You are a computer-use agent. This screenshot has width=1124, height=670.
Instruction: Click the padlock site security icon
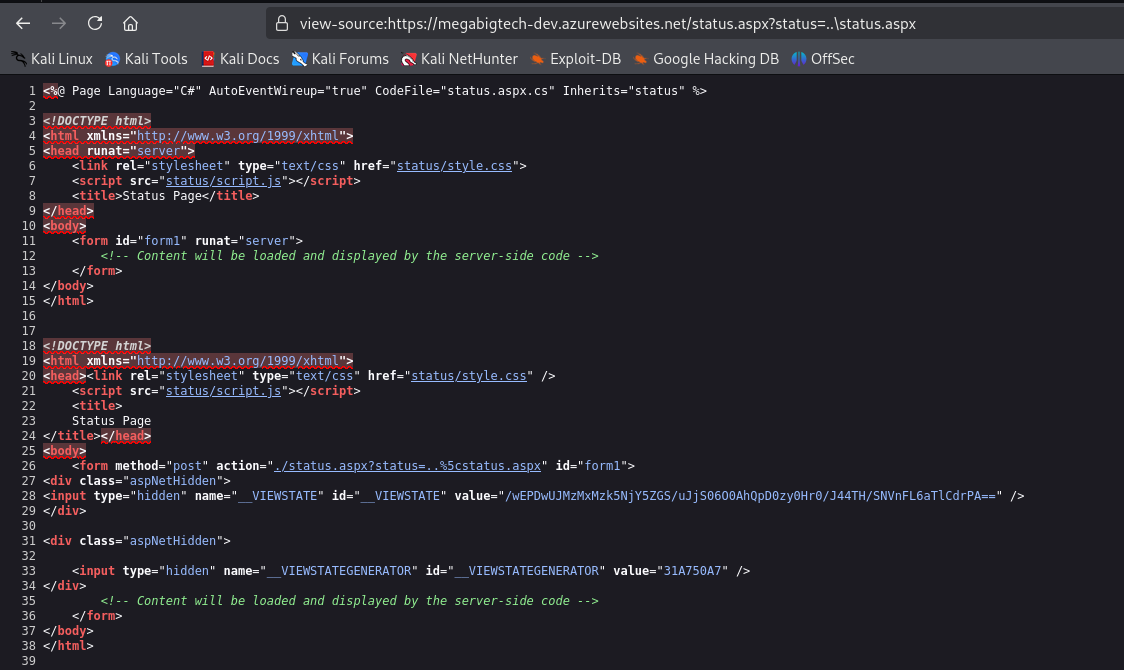click(x=282, y=24)
